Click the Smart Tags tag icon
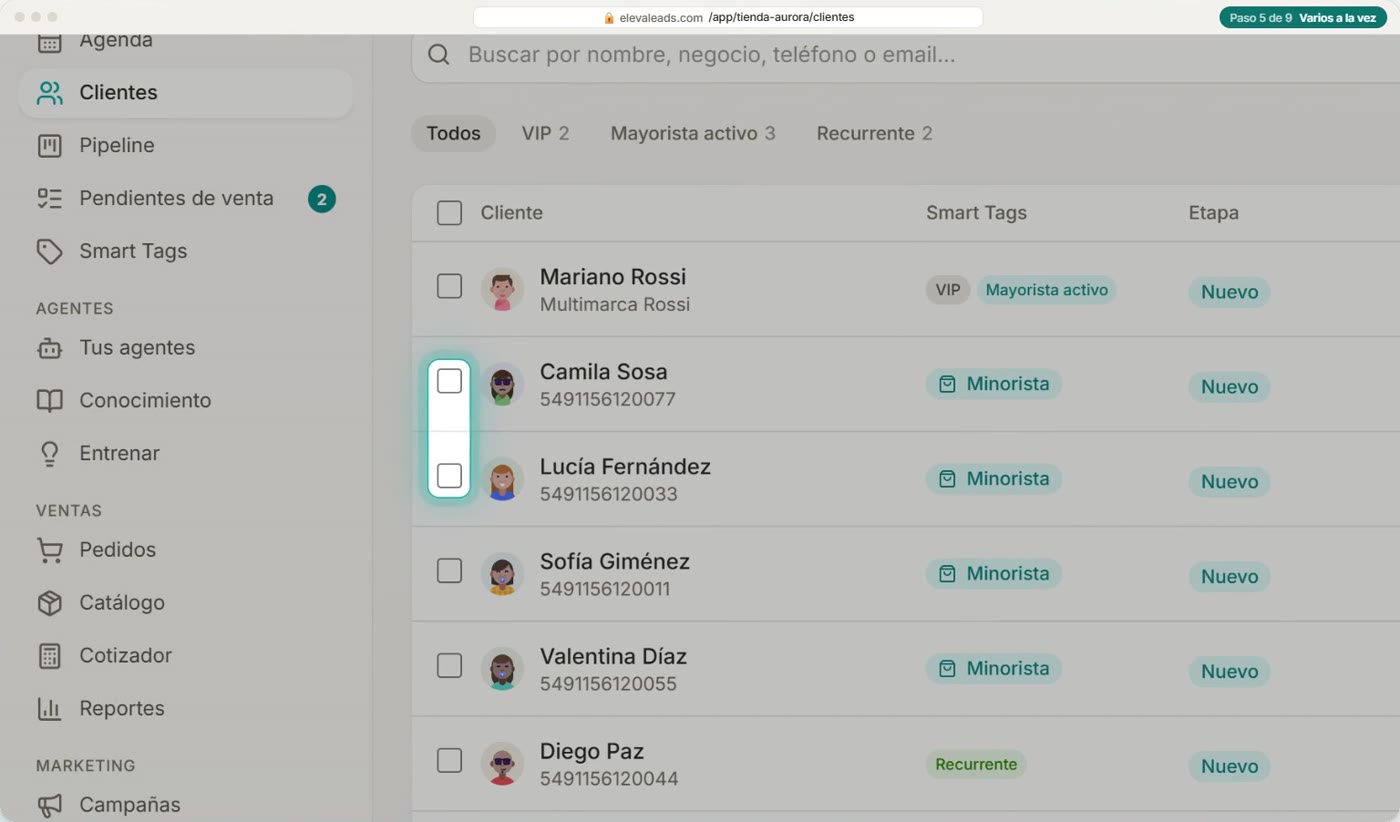Image resolution: width=1400 pixels, height=822 pixels. 49,251
